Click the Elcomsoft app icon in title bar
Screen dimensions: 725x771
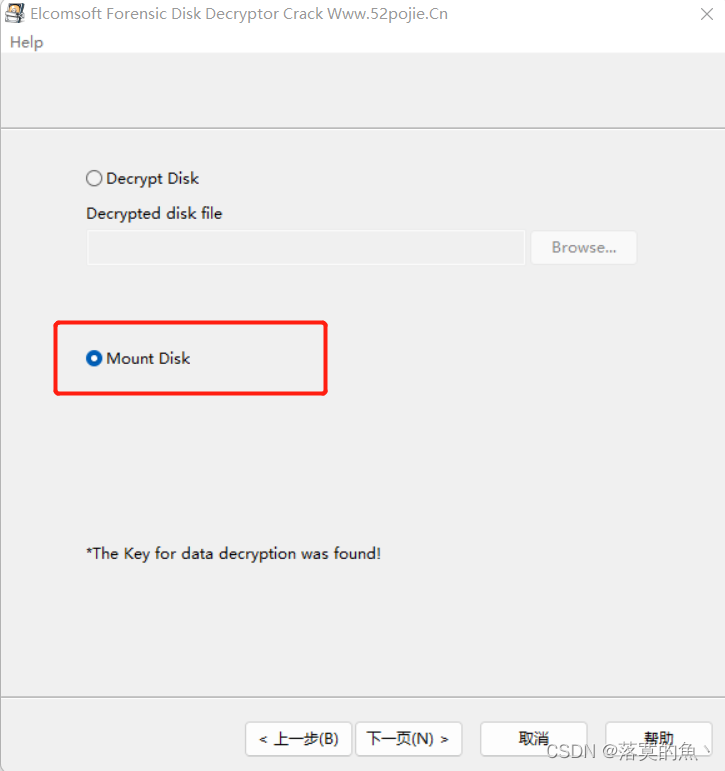coord(14,13)
